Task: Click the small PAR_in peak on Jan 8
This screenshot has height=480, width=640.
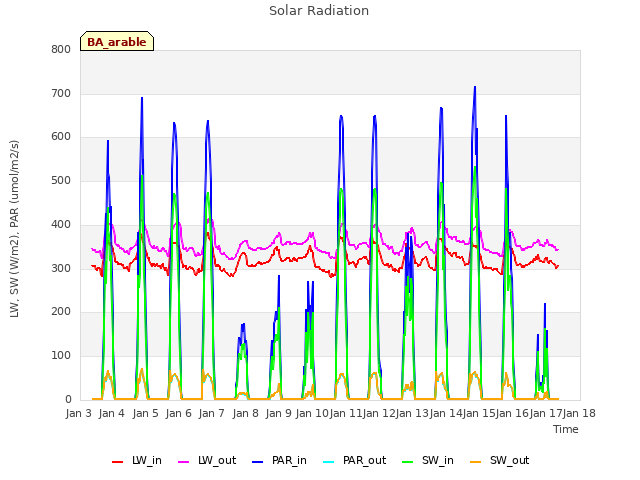Action: (243, 324)
